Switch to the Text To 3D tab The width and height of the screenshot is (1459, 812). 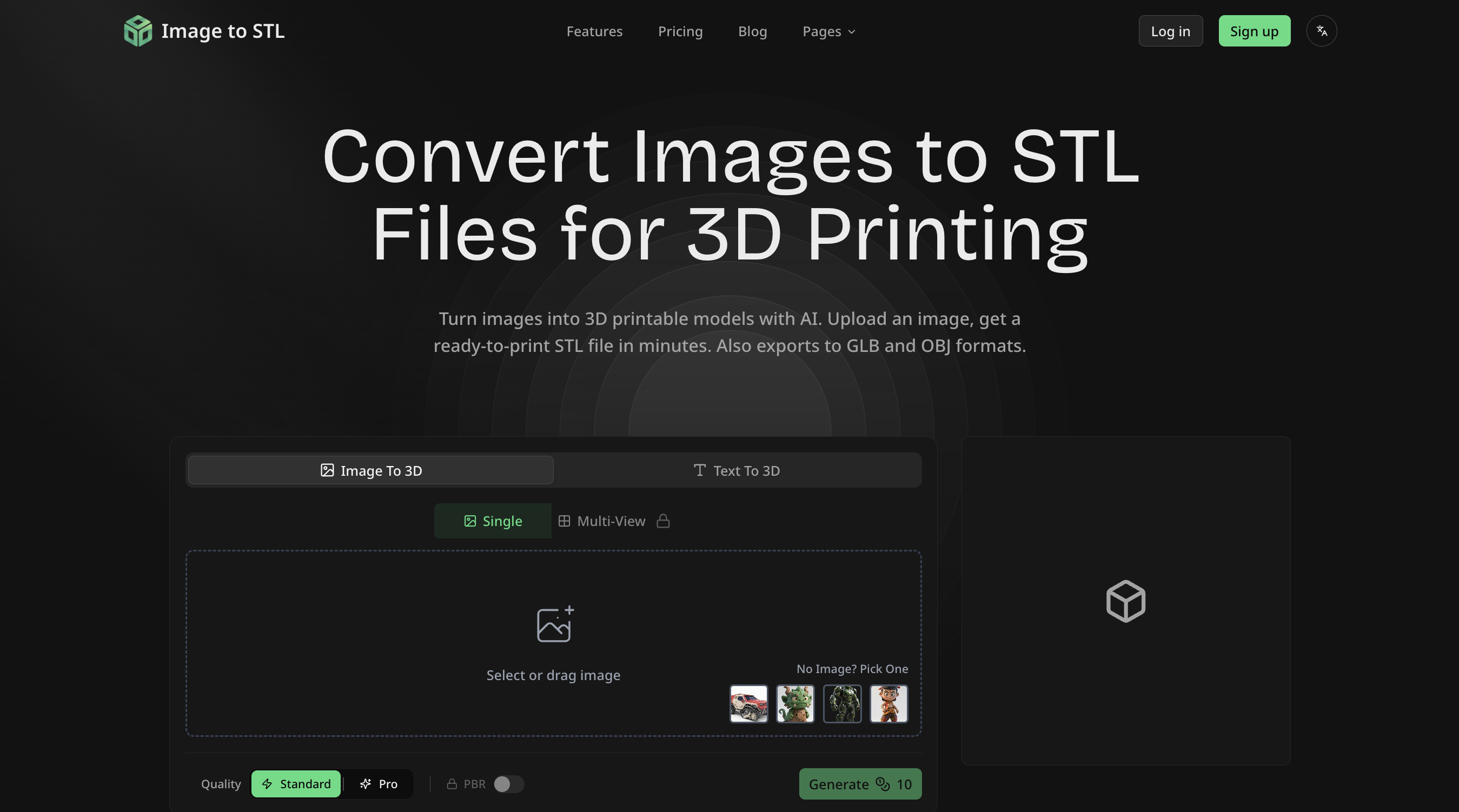(x=737, y=470)
